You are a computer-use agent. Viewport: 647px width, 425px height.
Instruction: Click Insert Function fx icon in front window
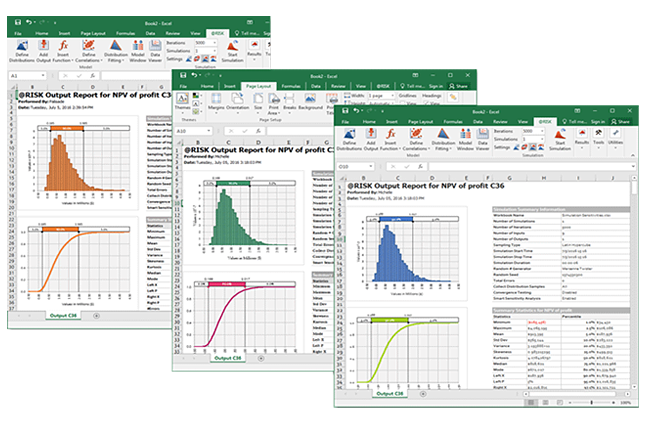pyautogui.click(x=390, y=134)
